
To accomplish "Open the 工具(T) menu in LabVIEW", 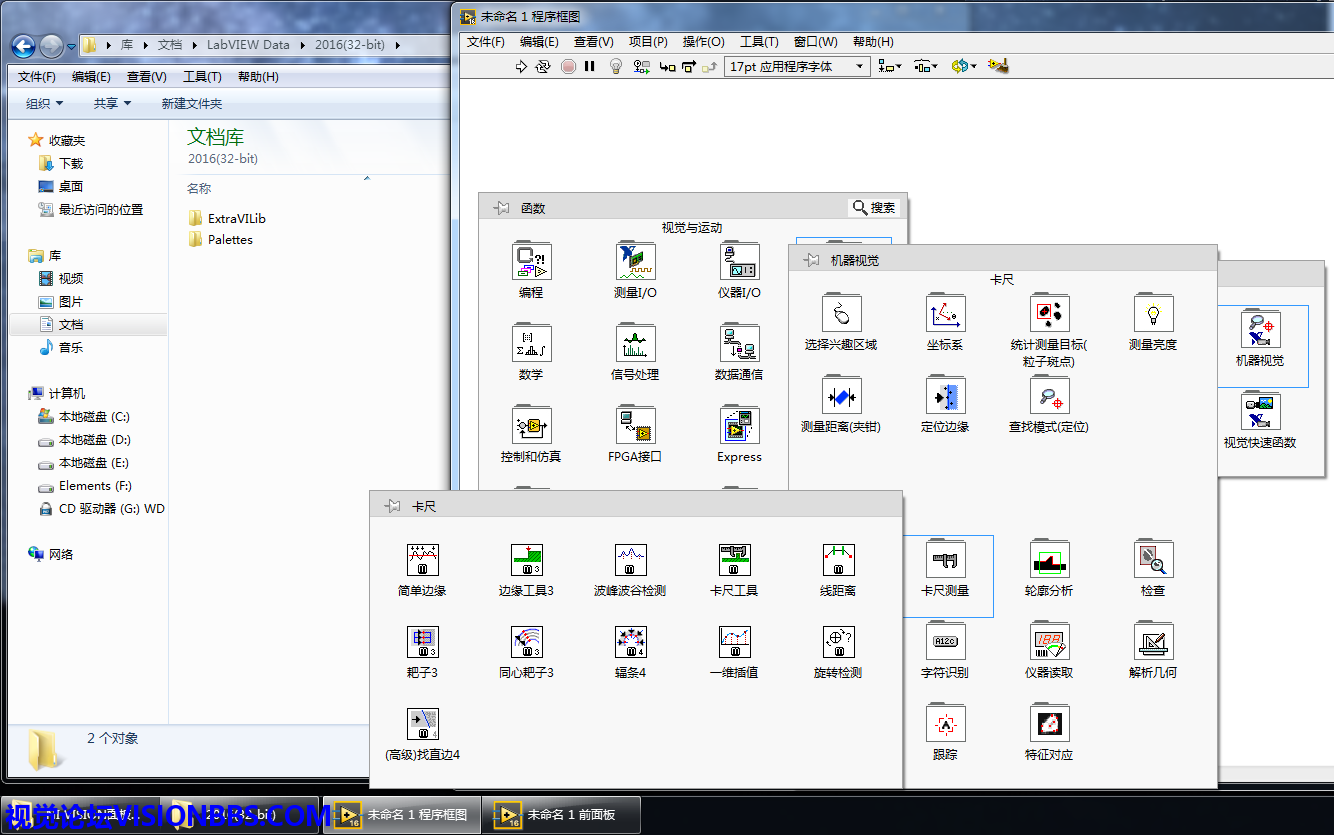I will coord(759,42).
